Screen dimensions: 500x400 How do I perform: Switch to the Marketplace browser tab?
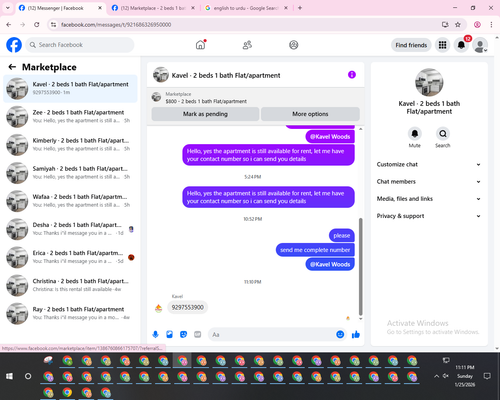pos(153,8)
